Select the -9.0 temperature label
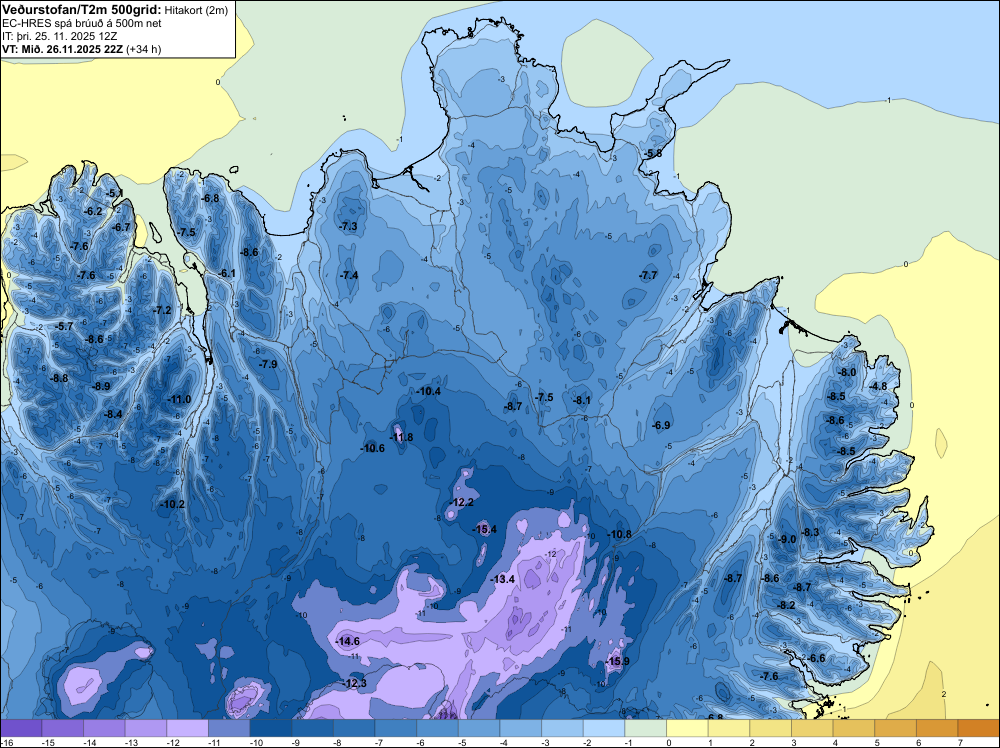 coord(788,539)
